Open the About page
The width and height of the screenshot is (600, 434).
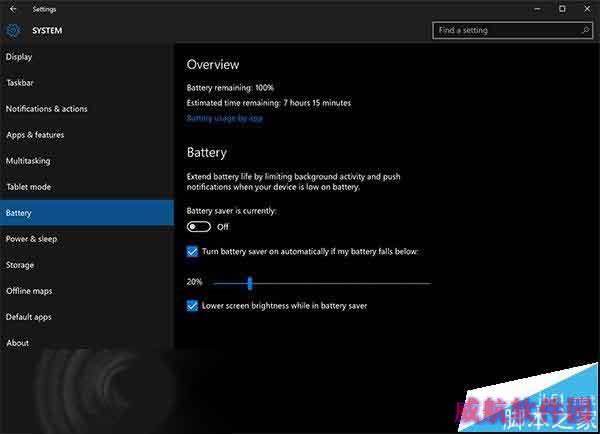(87, 343)
